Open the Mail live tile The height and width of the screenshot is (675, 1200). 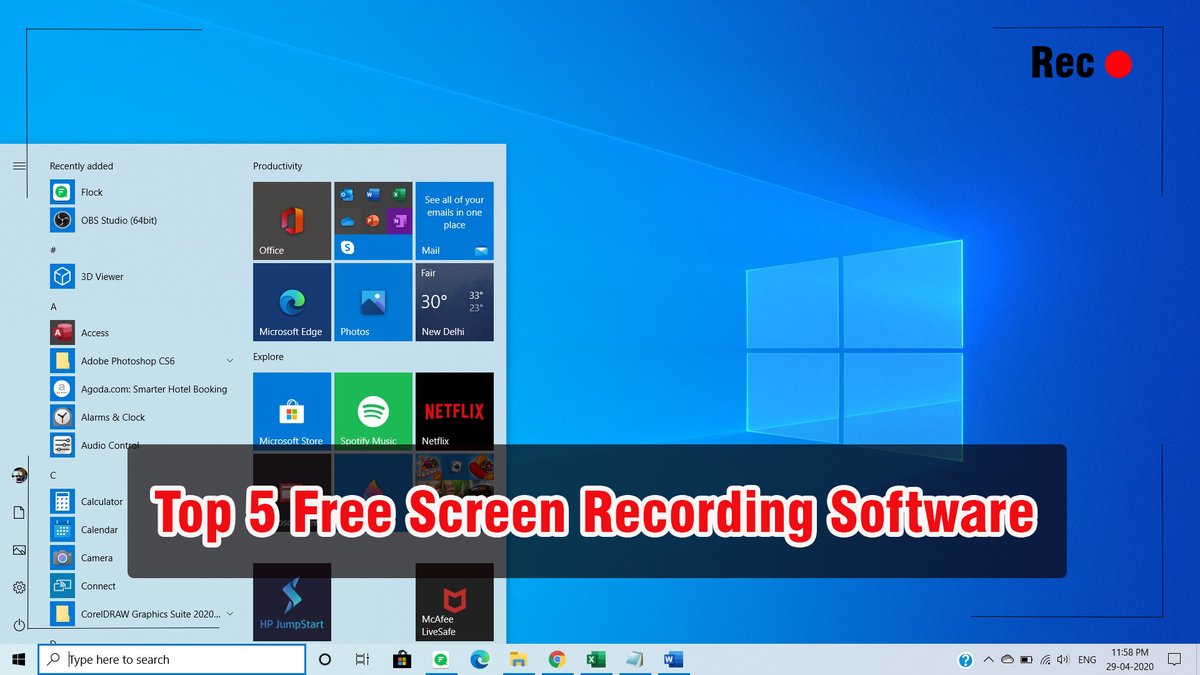[x=454, y=221]
